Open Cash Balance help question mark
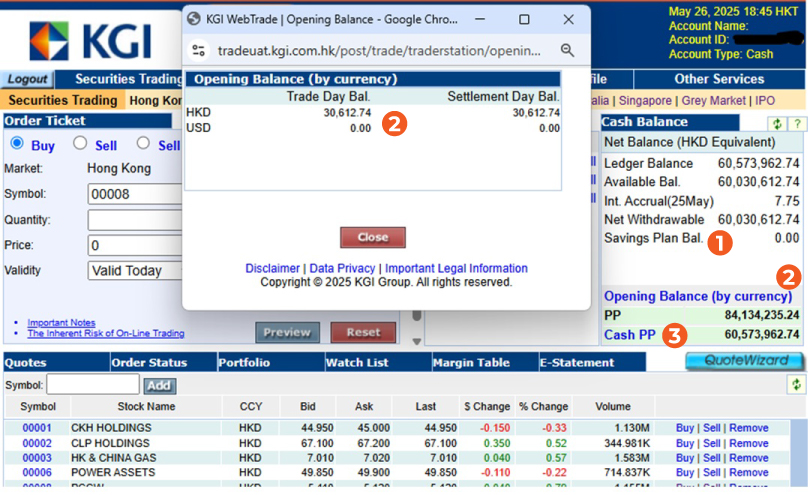 797,123
